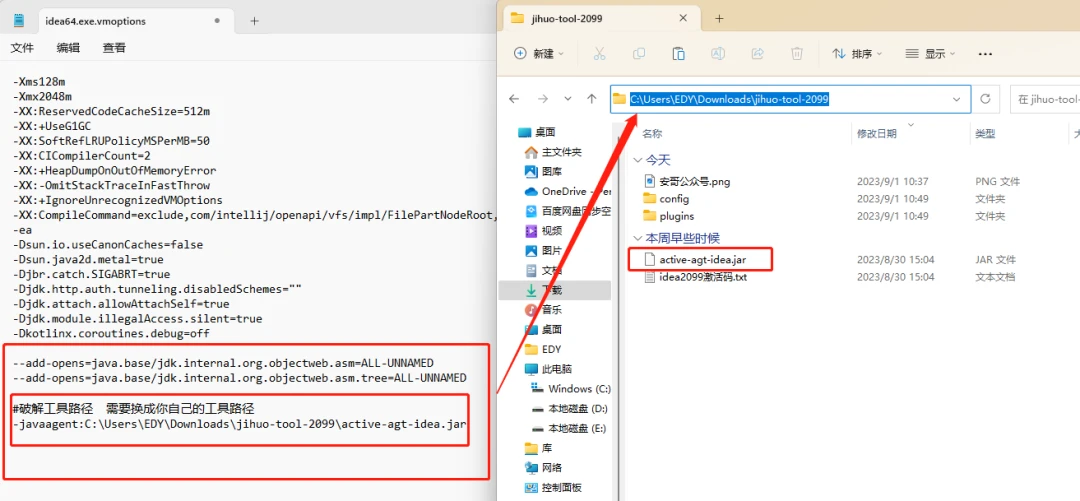Click the Copy icon in Explorer toolbar
1080x501 pixels.
pos(639,54)
